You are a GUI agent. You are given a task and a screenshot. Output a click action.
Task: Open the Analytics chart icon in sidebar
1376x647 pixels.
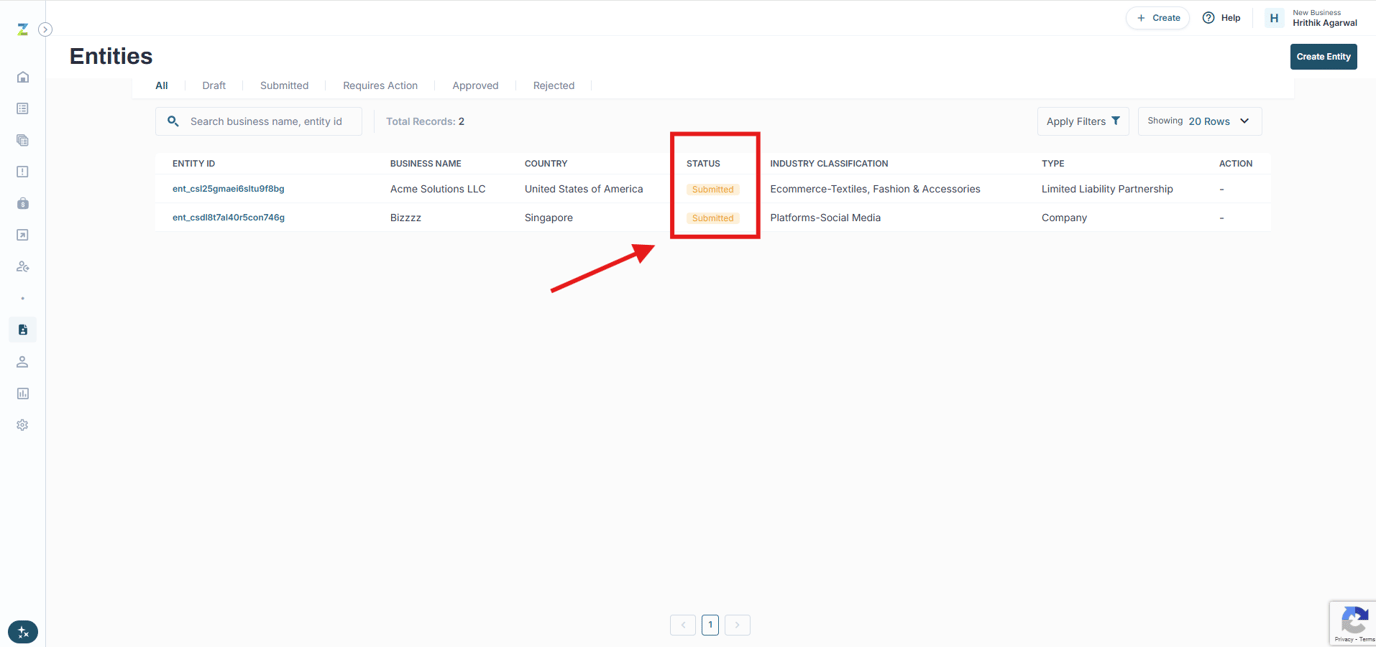point(22,393)
